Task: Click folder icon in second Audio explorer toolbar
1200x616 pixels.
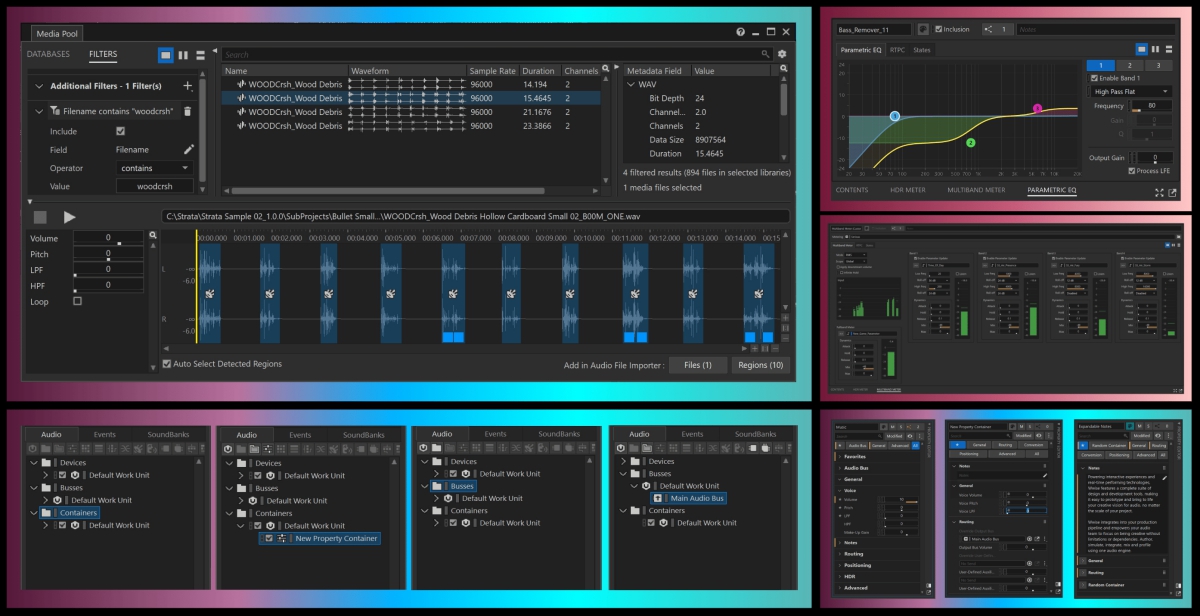Action: click(240, 449)
